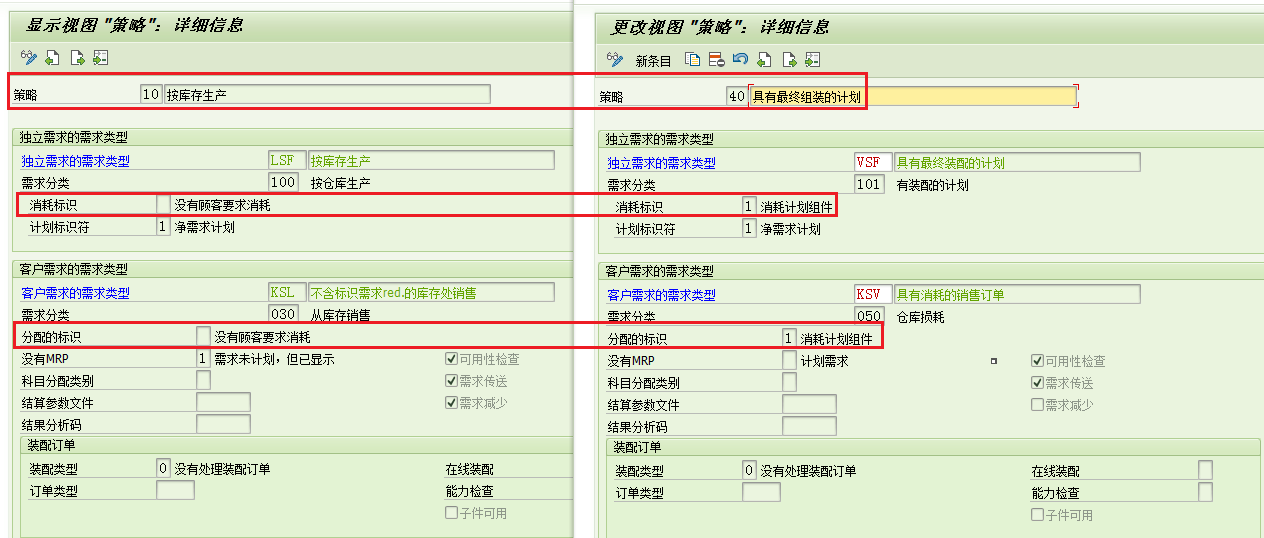Go to next entry in left window
This screenshot has height=538, width=1264.
76,58
